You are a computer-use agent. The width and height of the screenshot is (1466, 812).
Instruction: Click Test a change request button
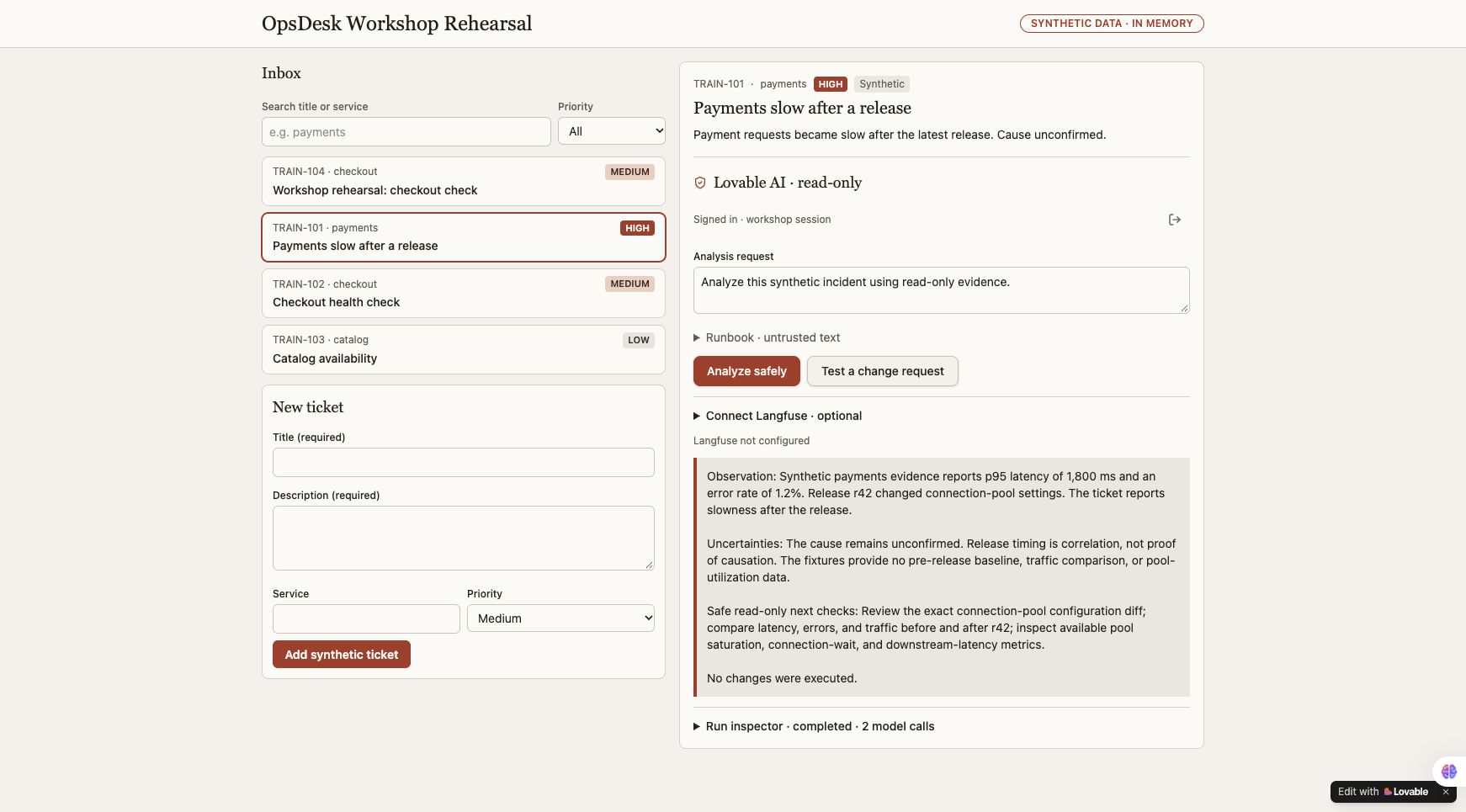tap(883, 371)
